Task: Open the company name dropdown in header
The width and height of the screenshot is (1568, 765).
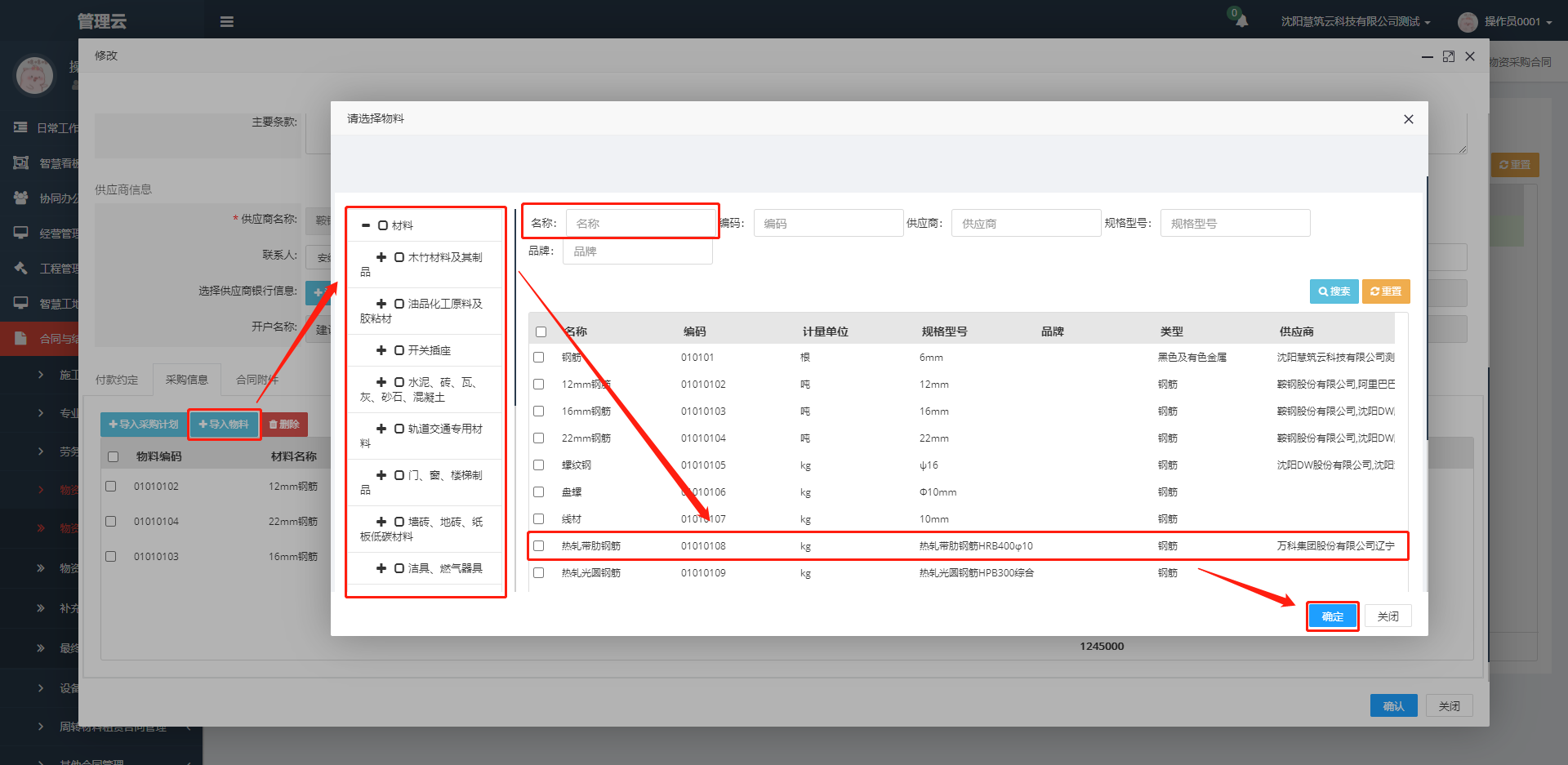Action: 1355,22
